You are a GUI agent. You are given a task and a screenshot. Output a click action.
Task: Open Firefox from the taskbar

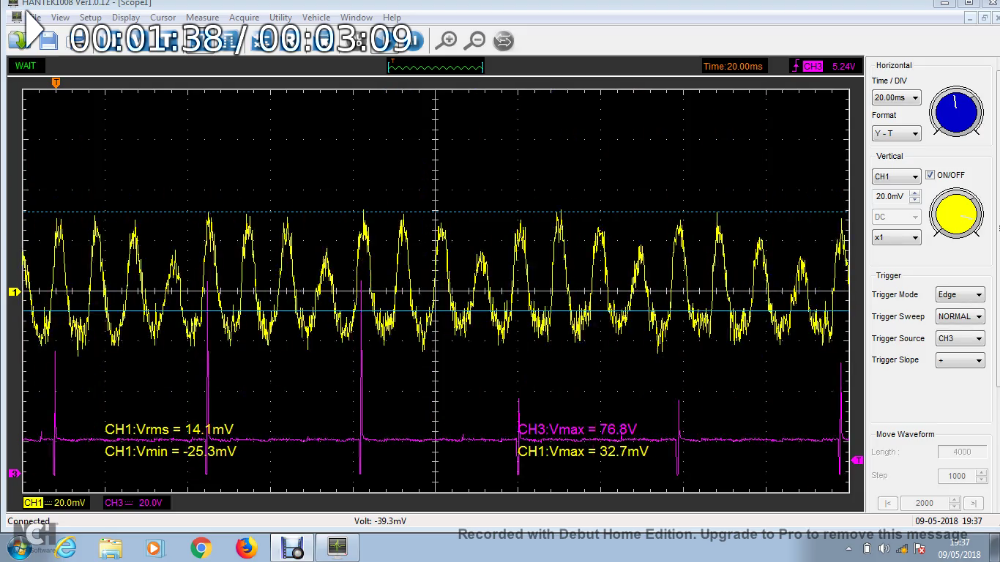point(246,548)
